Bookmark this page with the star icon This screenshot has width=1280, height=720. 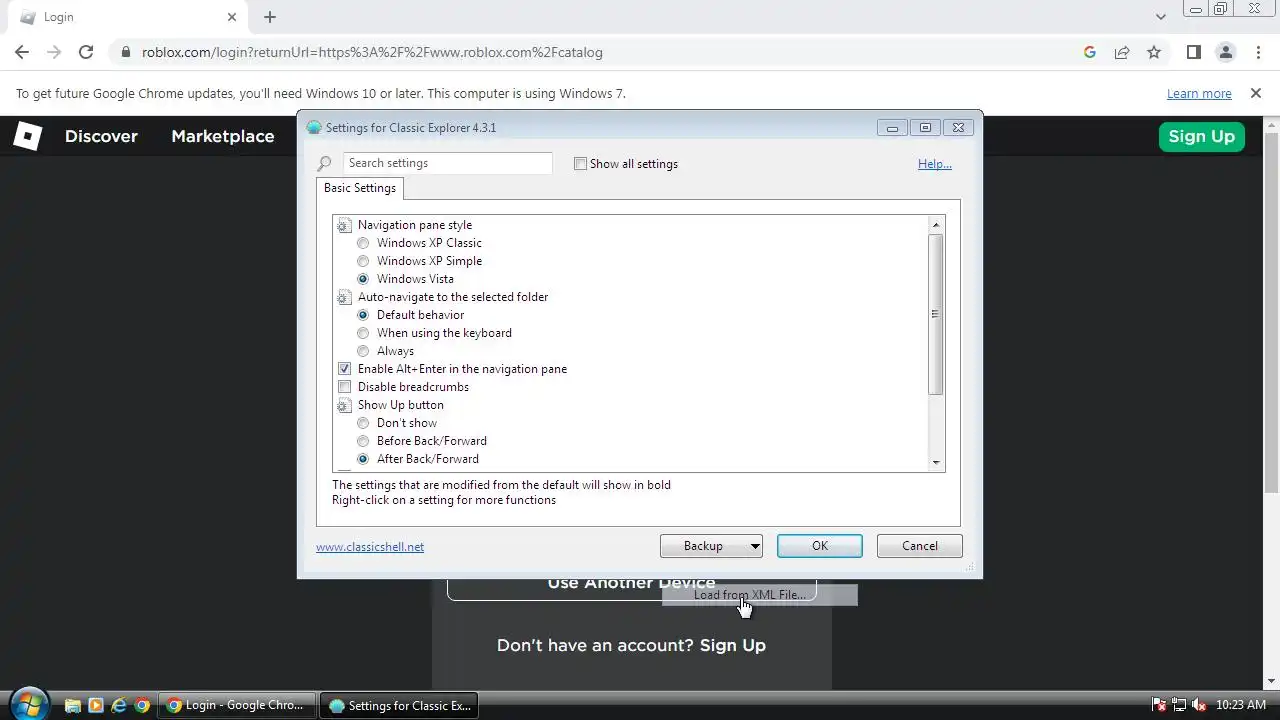tap(1154, 52)
